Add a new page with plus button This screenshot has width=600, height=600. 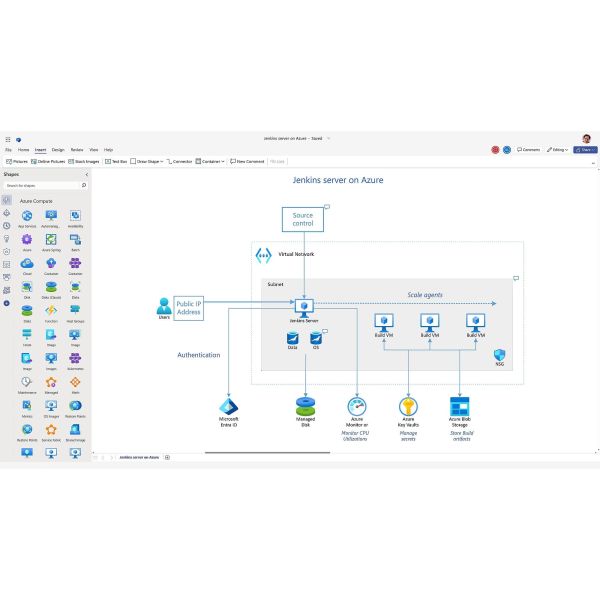(x=167, y=457)
